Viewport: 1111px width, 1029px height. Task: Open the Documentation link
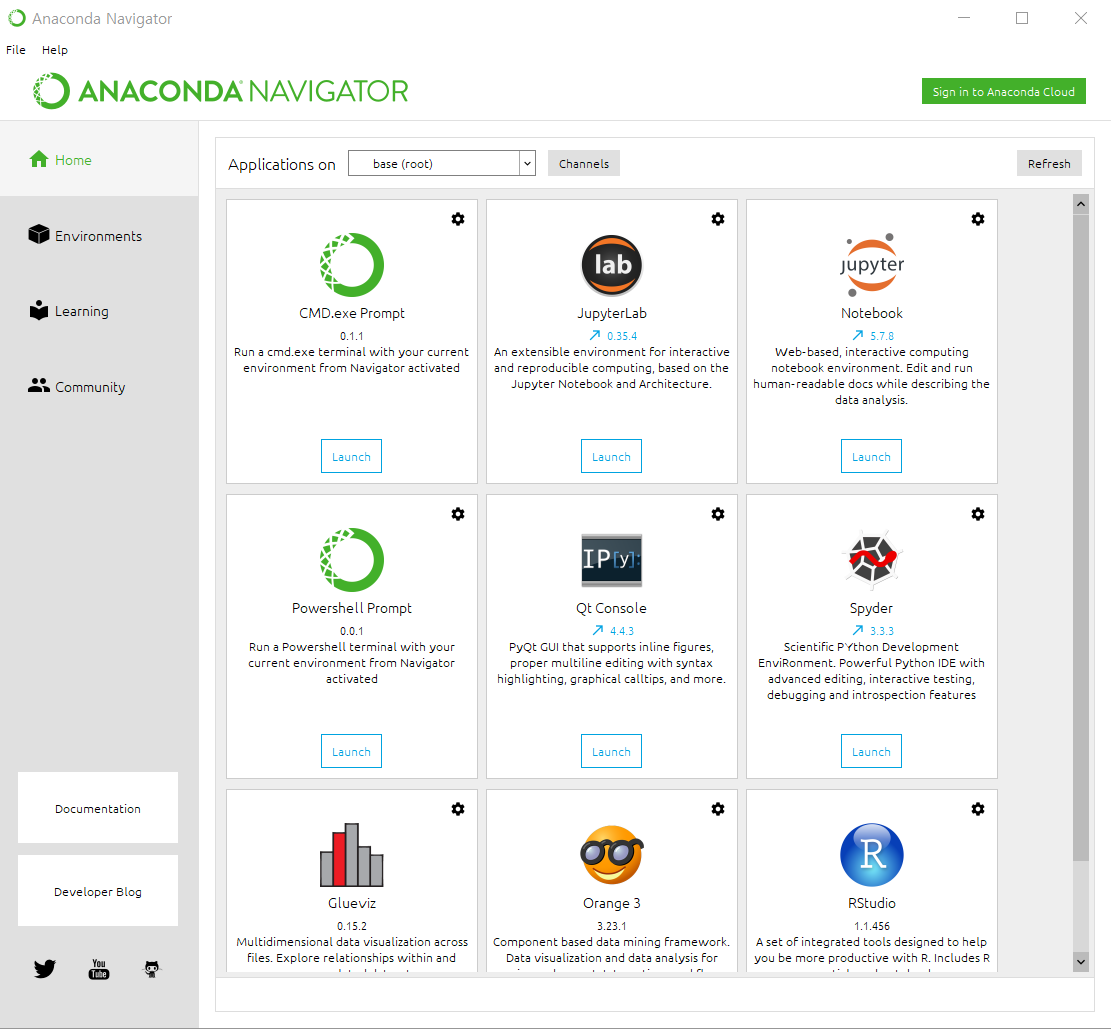point(98,808)
